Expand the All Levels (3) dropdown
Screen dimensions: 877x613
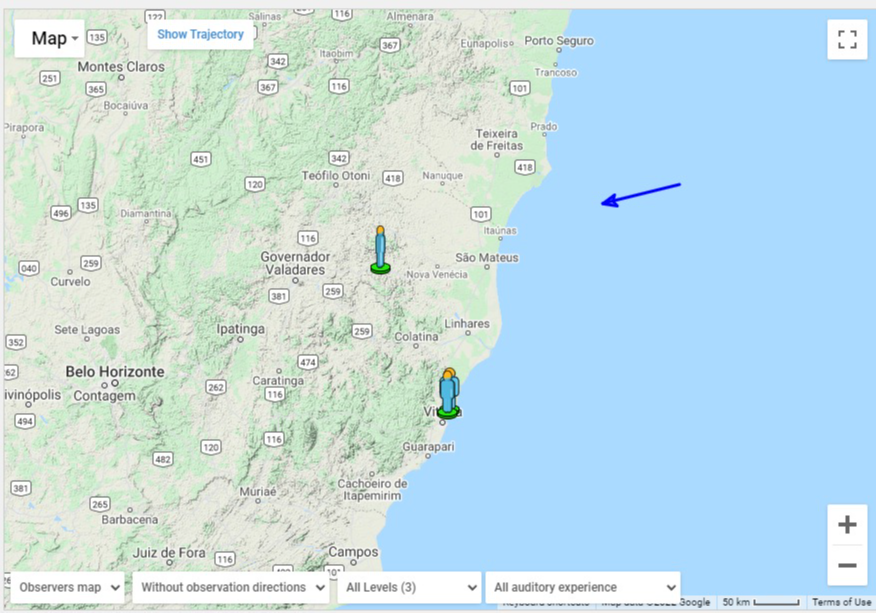tap(410, 587)
